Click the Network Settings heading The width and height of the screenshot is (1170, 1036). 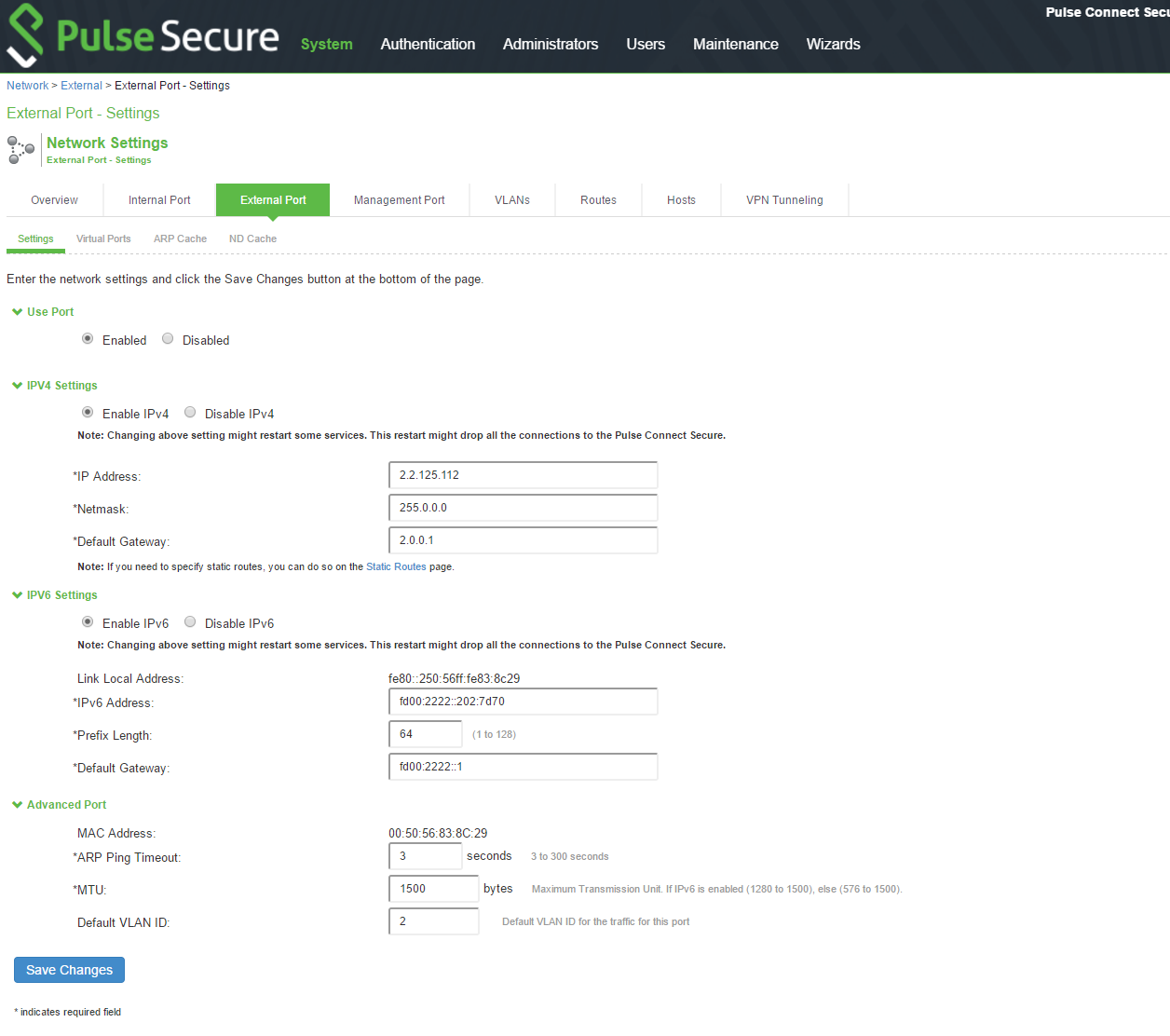pos(107,143)
